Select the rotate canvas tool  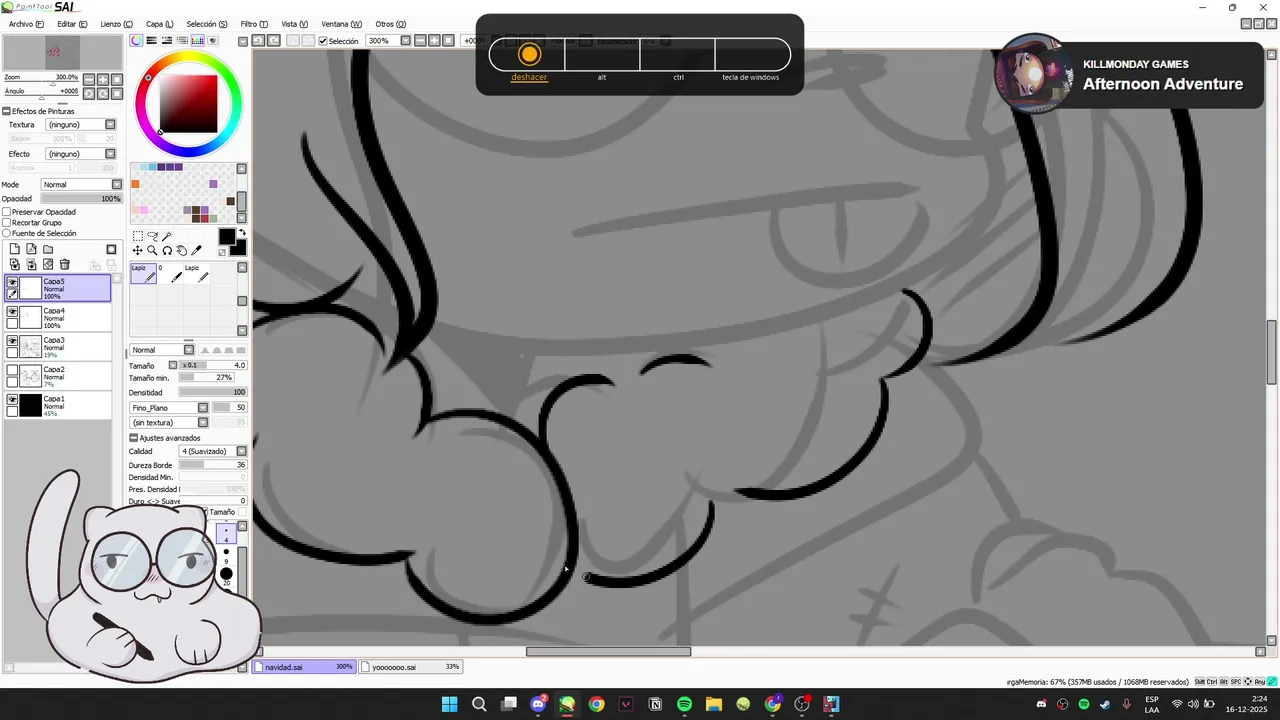(167, 251)
